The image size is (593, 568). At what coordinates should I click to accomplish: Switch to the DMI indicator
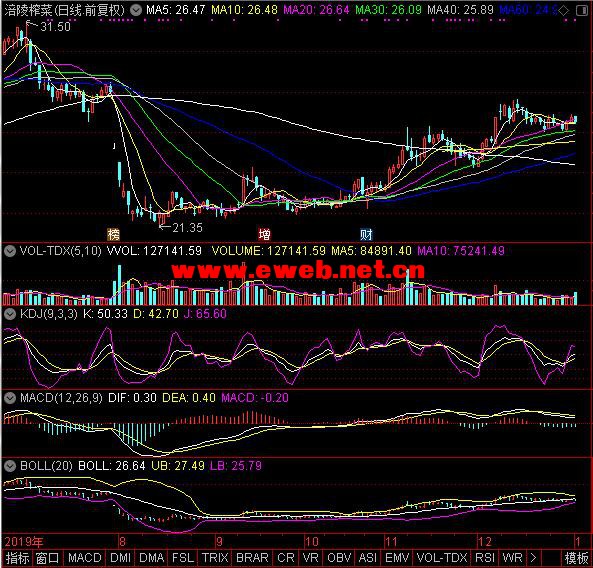[x=120, y=558]
